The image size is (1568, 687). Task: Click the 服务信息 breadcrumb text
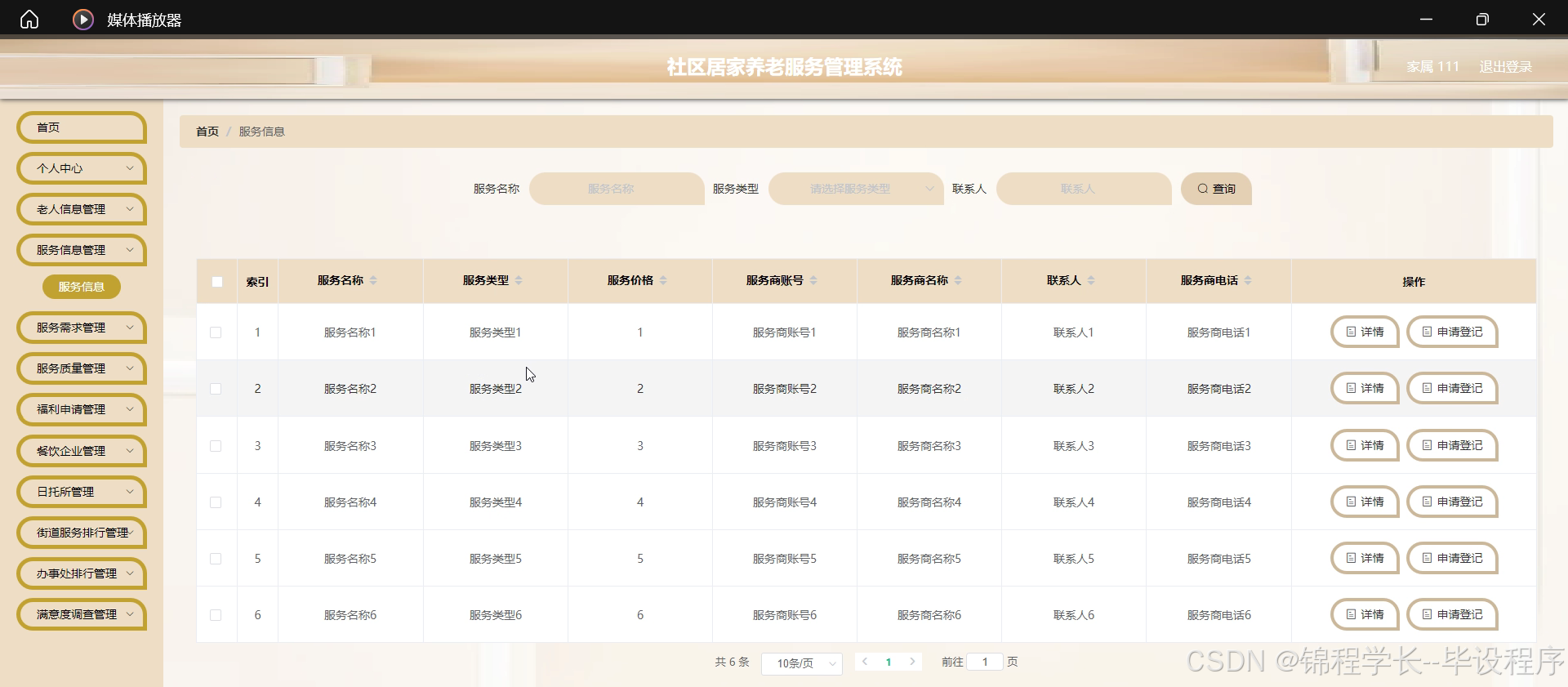coord(261,132)
